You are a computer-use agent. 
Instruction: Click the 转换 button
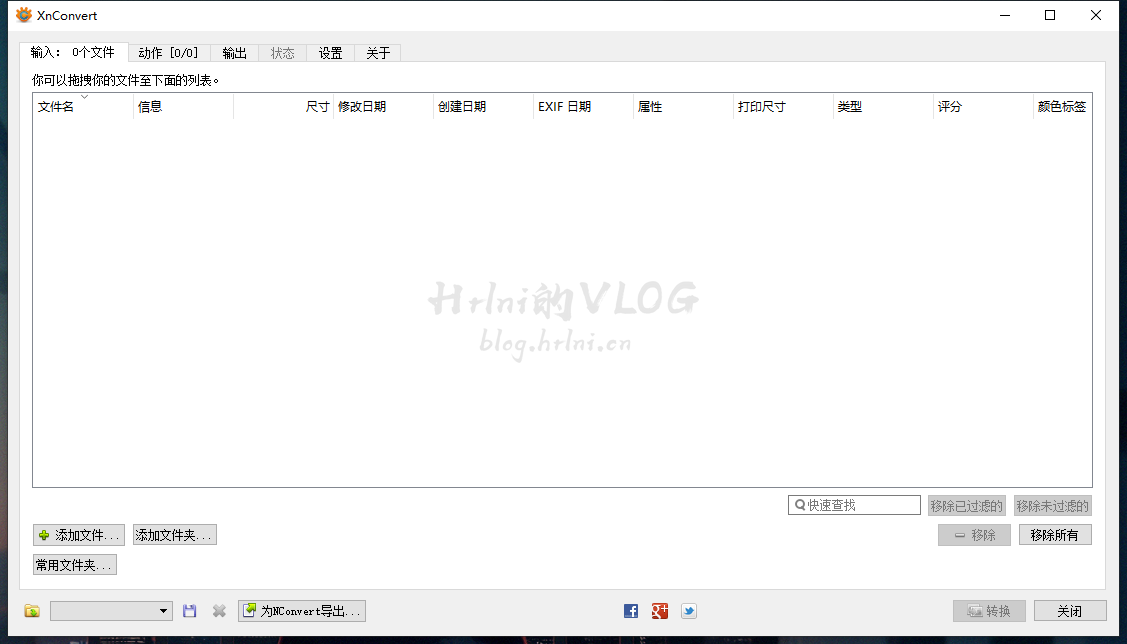pos(990,611)
